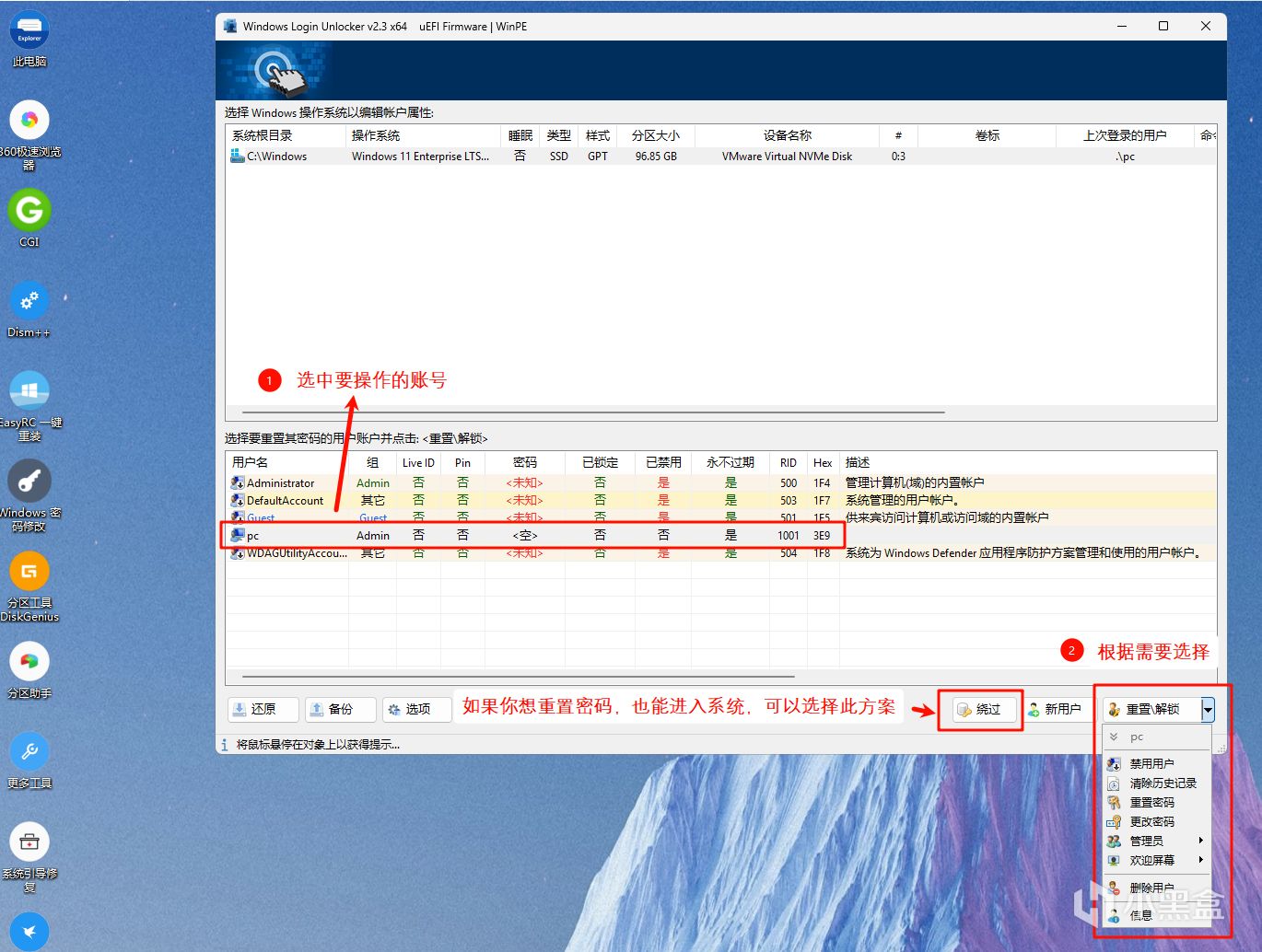Expand the 管理员 submenu arrow
Image resolution: width=1262 pixels, height=952 pixels.
(1201, 841)
